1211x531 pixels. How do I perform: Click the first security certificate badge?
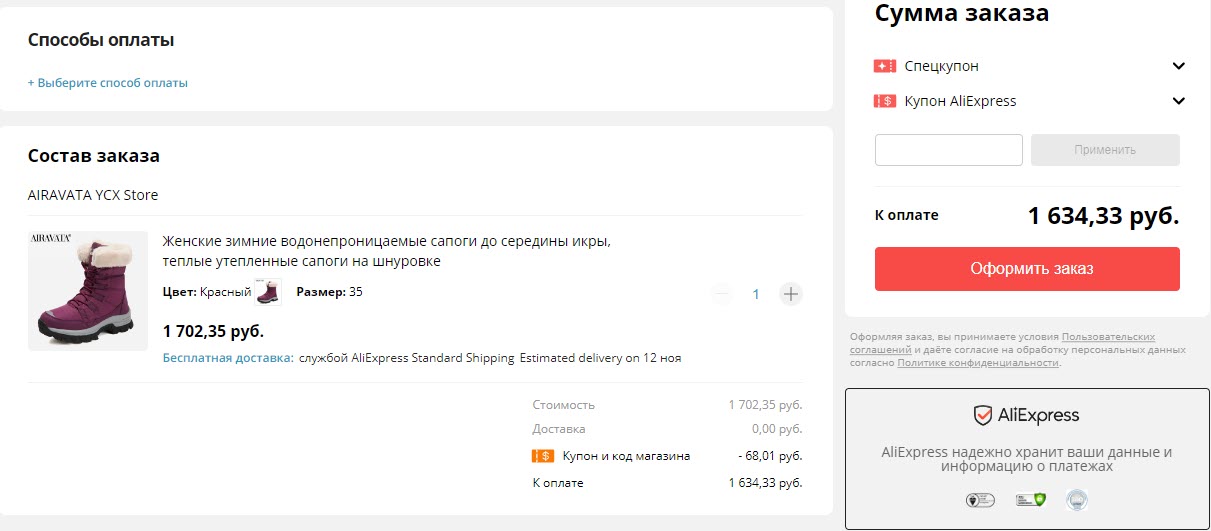pyautogui.click(x=979, y=499)
